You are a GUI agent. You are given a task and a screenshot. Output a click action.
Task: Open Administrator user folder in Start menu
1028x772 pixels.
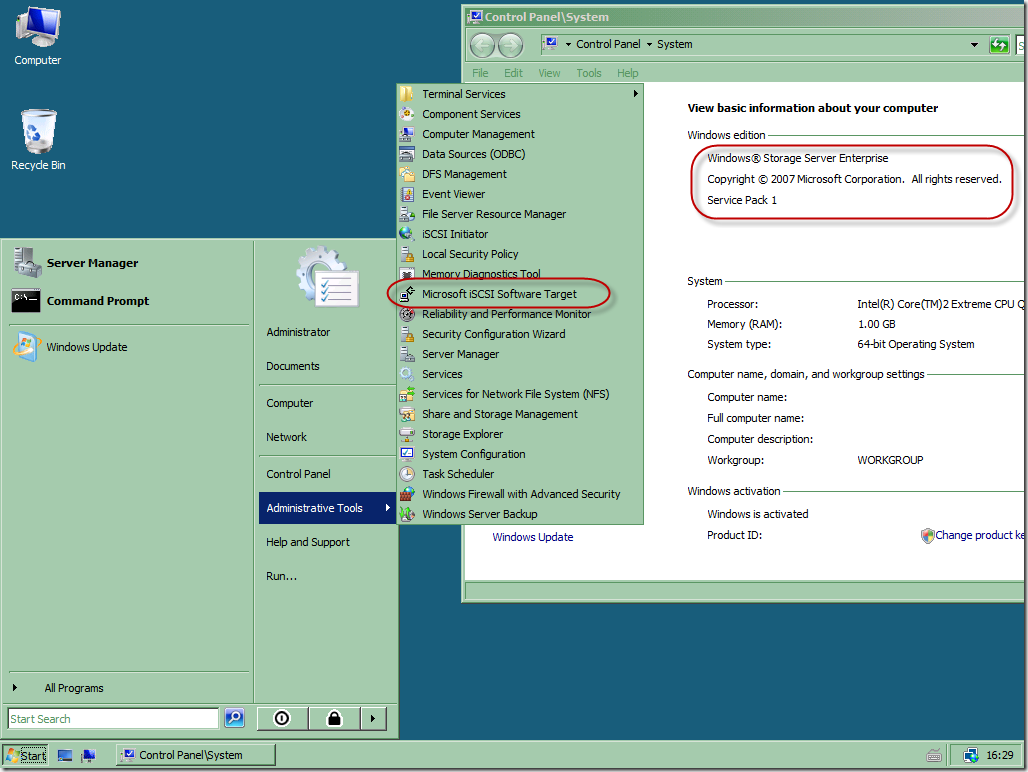pos(298,332)
